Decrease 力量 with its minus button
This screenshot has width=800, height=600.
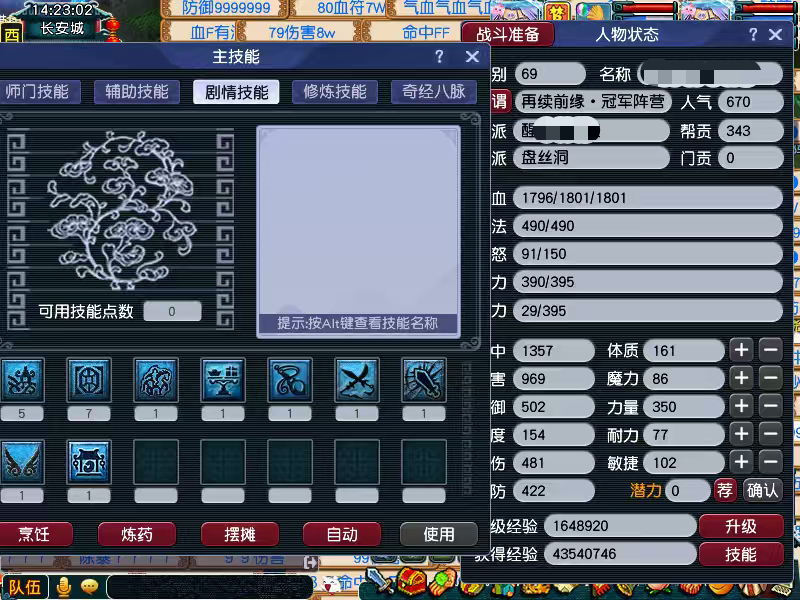click(x=770, y=406)
